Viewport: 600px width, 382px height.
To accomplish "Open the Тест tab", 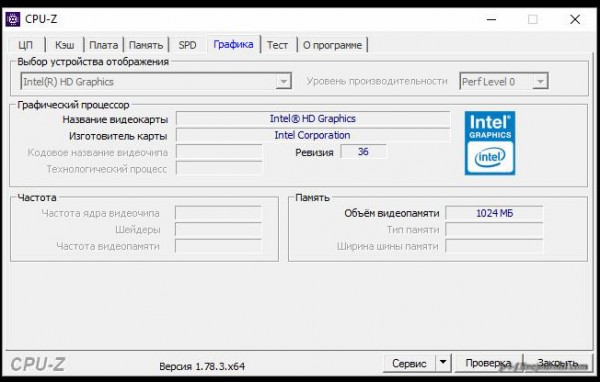I will (277, 45).
